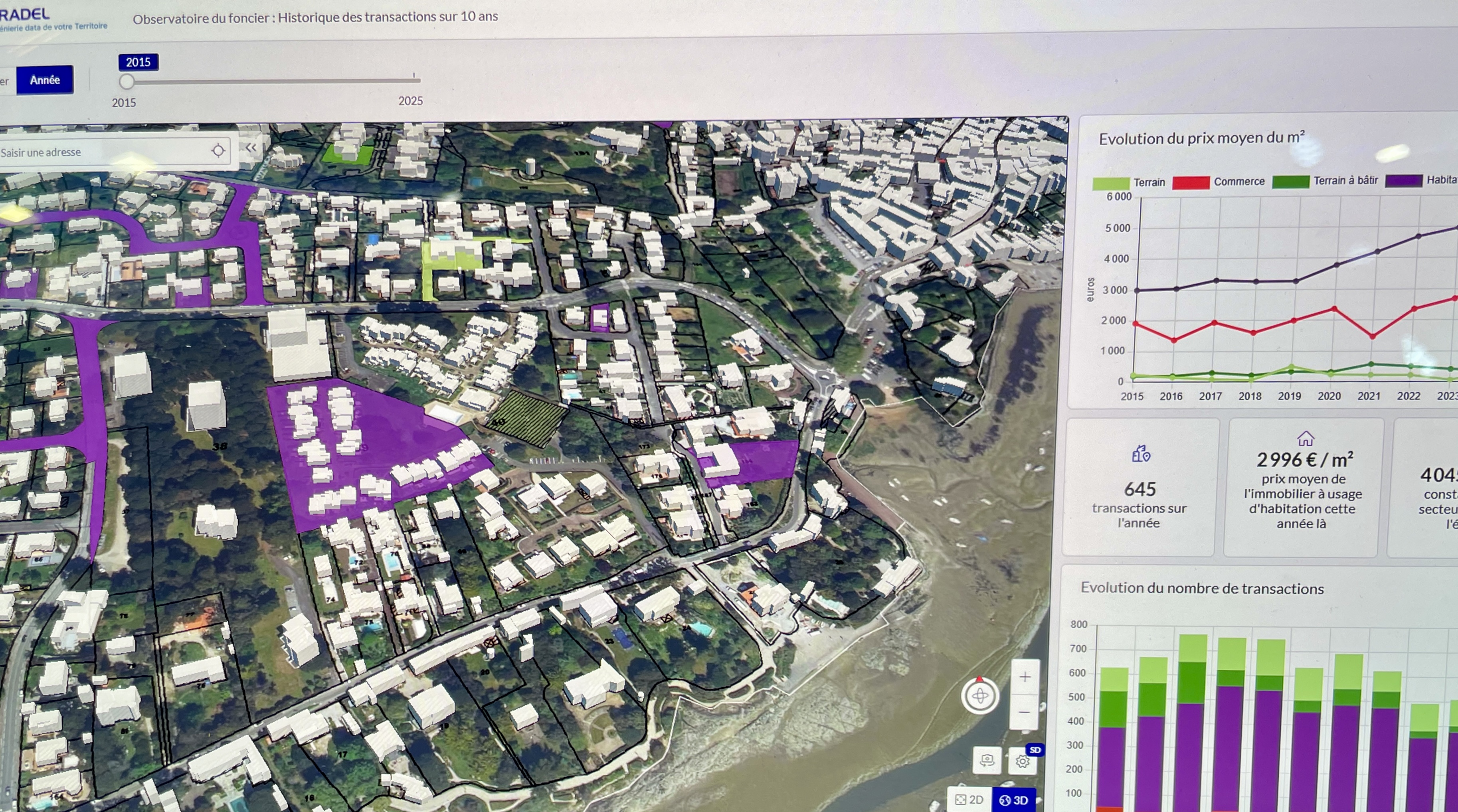Toggle the Terrain legend entry
This screenshot has height=812, width=1458.
coord(1129,183)
